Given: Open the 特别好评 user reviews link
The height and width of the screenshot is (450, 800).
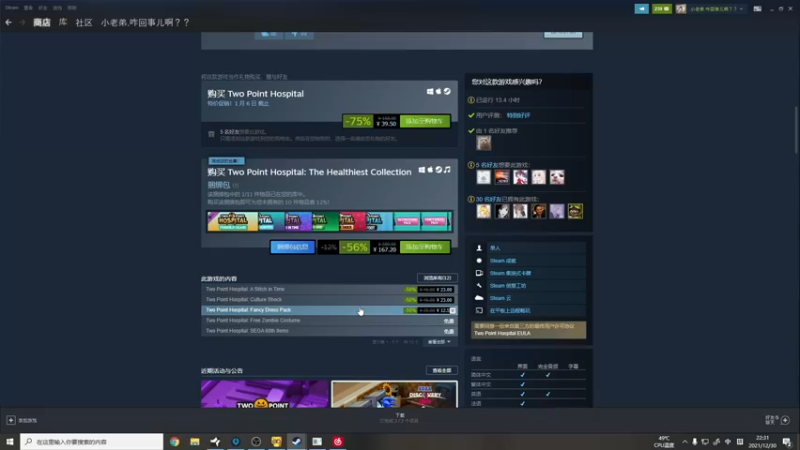Looking at the screenshot, I should tap(518, 115).
